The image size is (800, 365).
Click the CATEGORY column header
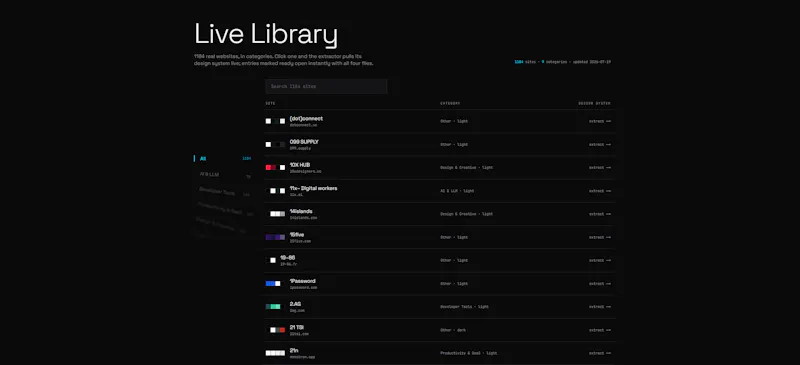point(450,104)
